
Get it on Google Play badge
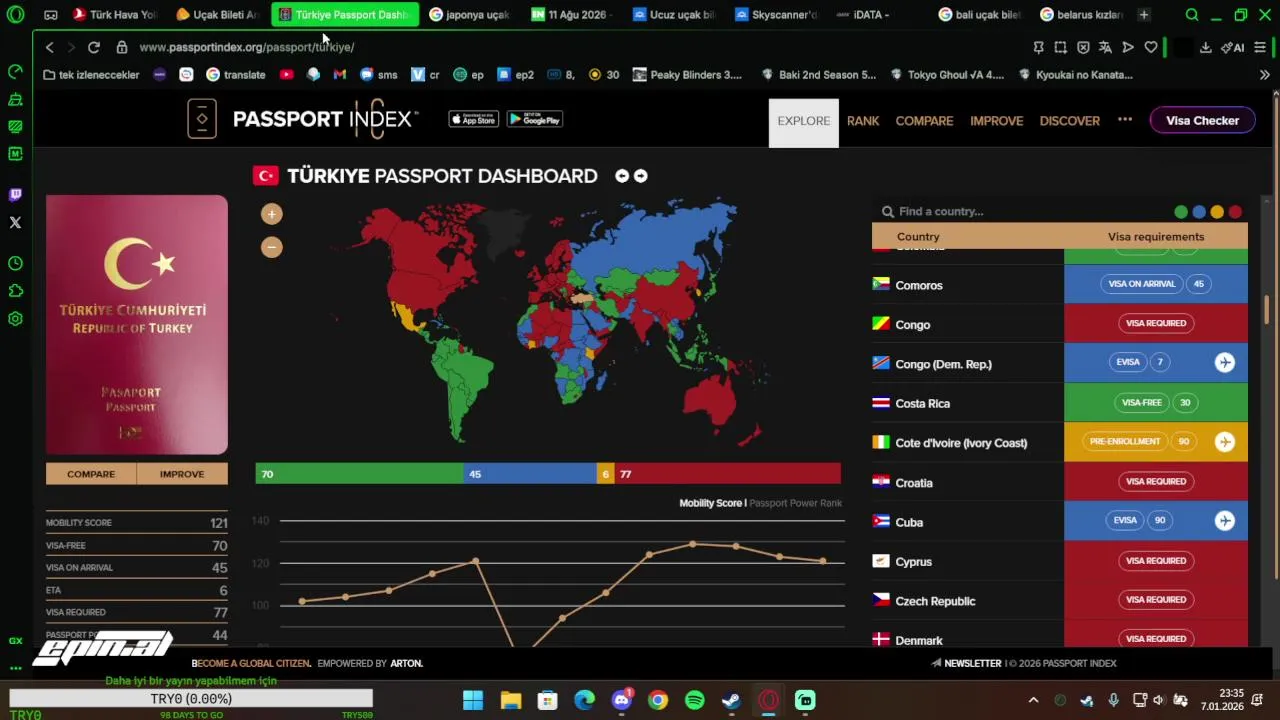click(535, 119)
